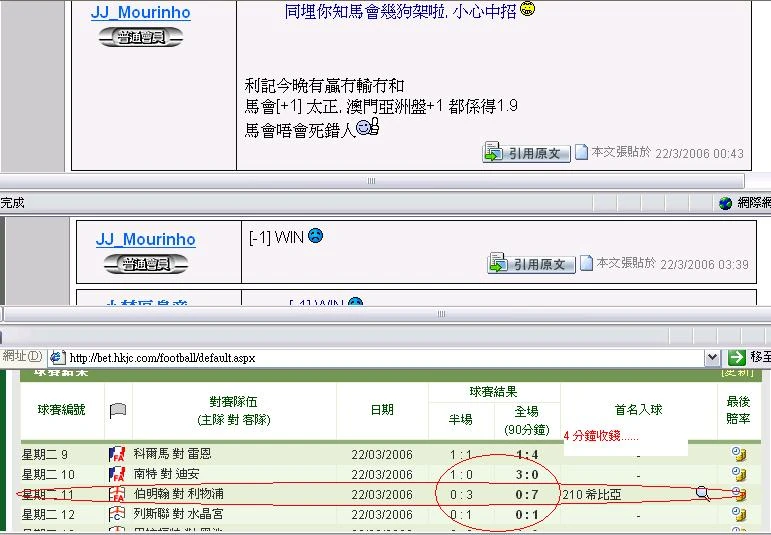Click the blue sad face after [-1] WIN
The width and height of the screenshot is (771, 535).
point(315,236)
